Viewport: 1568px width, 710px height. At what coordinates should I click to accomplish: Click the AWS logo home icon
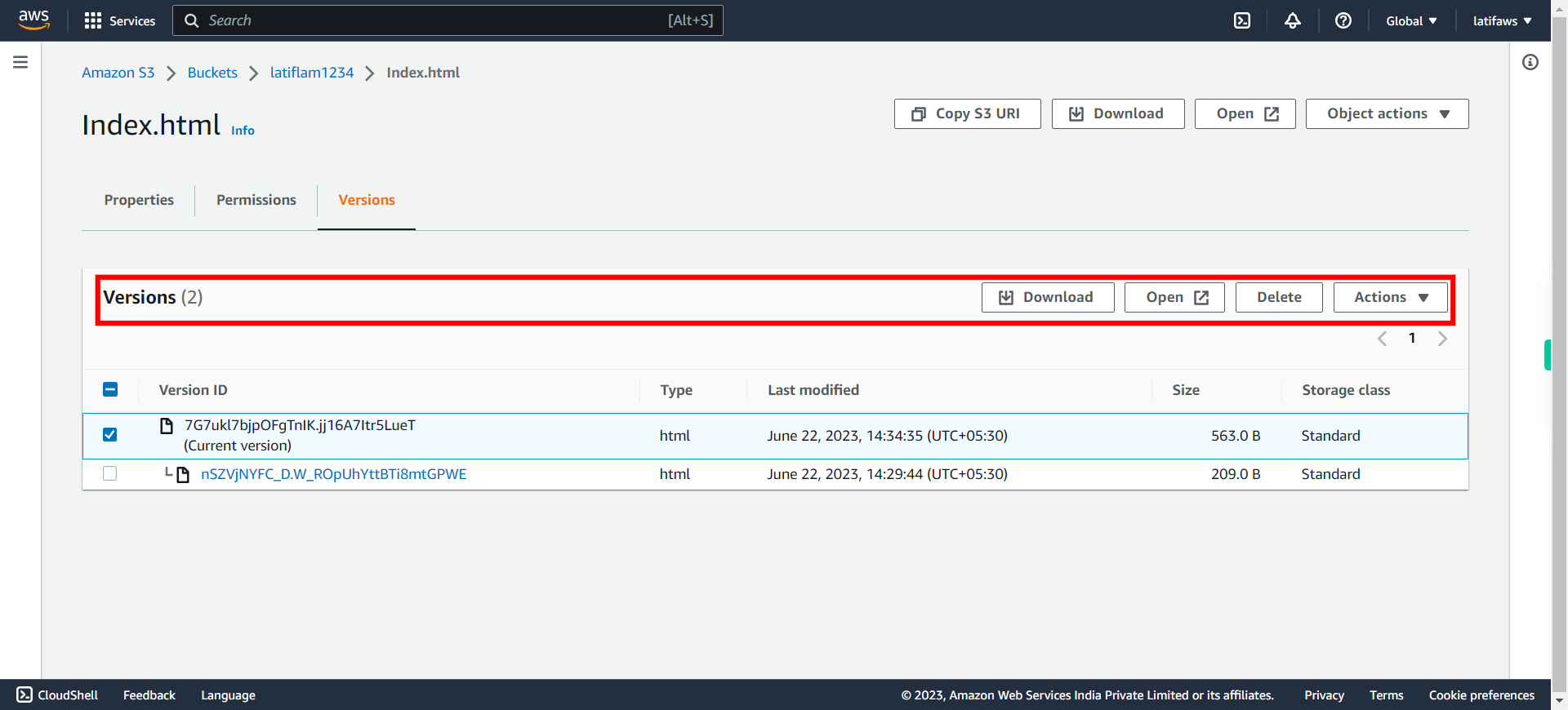[x=33, y=20]
